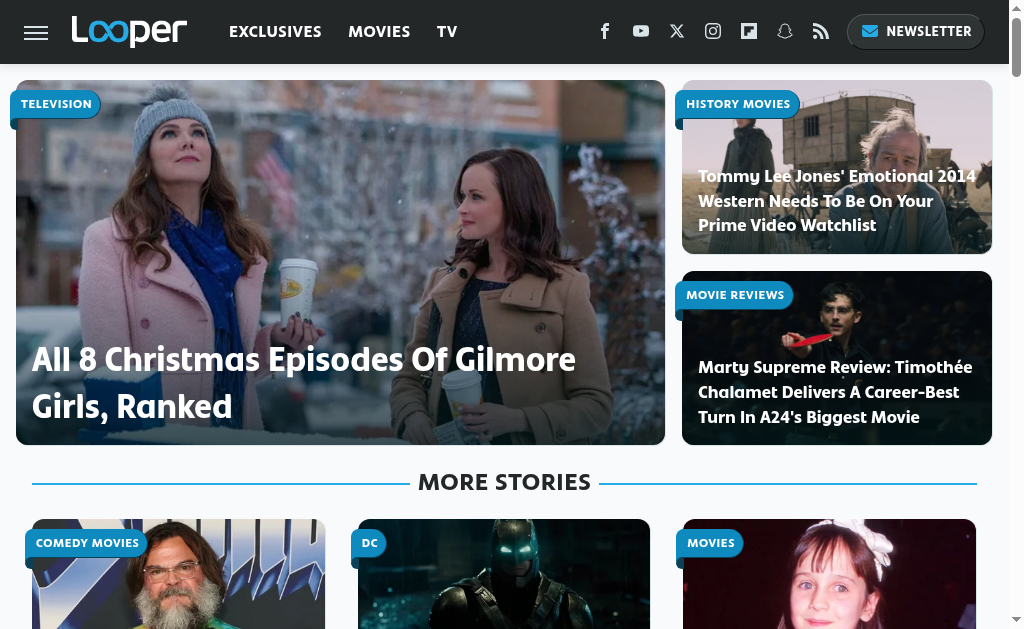Viewport: 1024px width, 629px height.
Task: Open the hamburger navigation menu
Action: 36,32
